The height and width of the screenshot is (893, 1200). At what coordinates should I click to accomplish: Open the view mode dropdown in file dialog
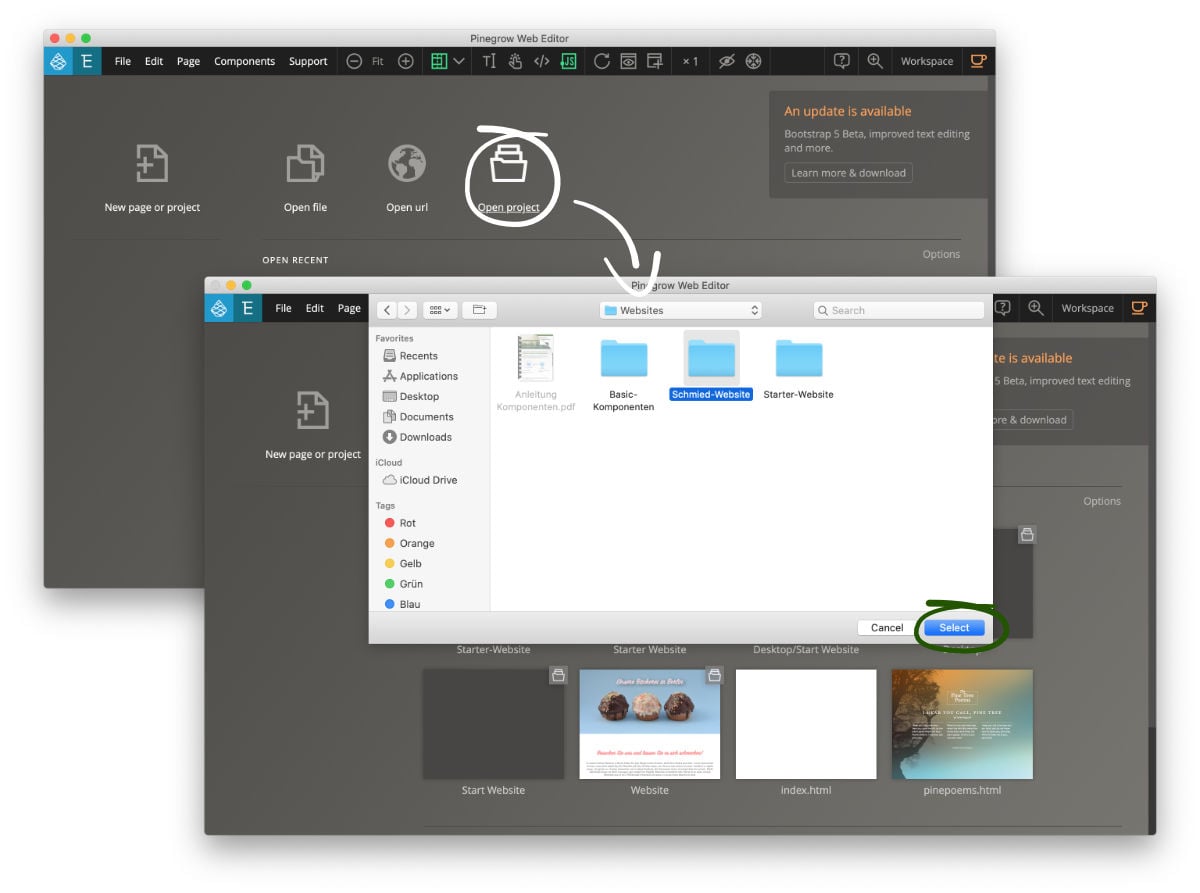pyautogui.click(x=440, y=310)
